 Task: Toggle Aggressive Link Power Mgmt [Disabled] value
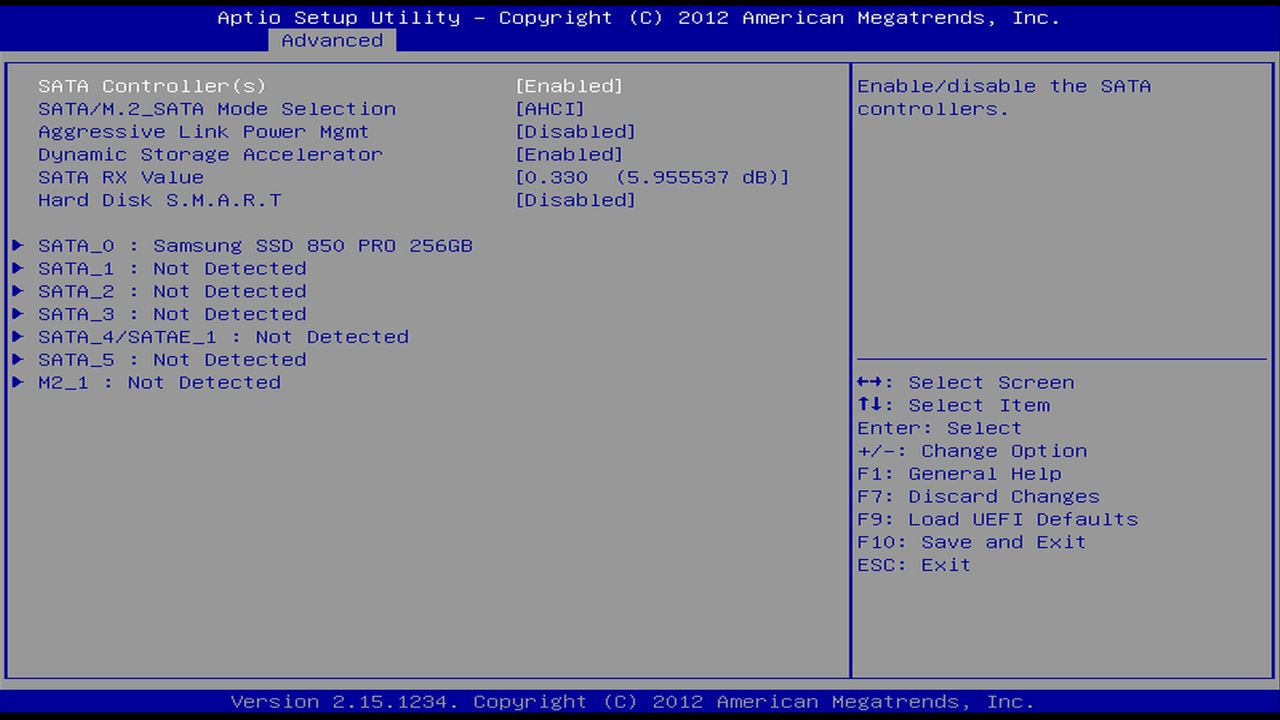(575, 132)
